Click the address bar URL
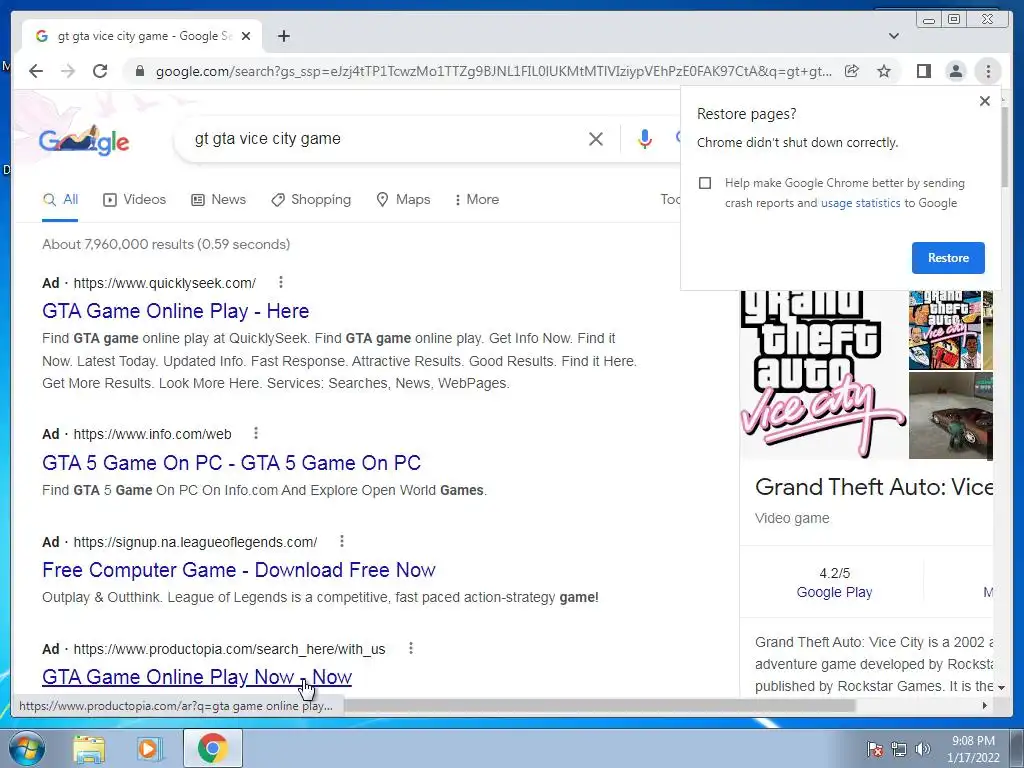The image size is (1024, 768). pos(493,71)
